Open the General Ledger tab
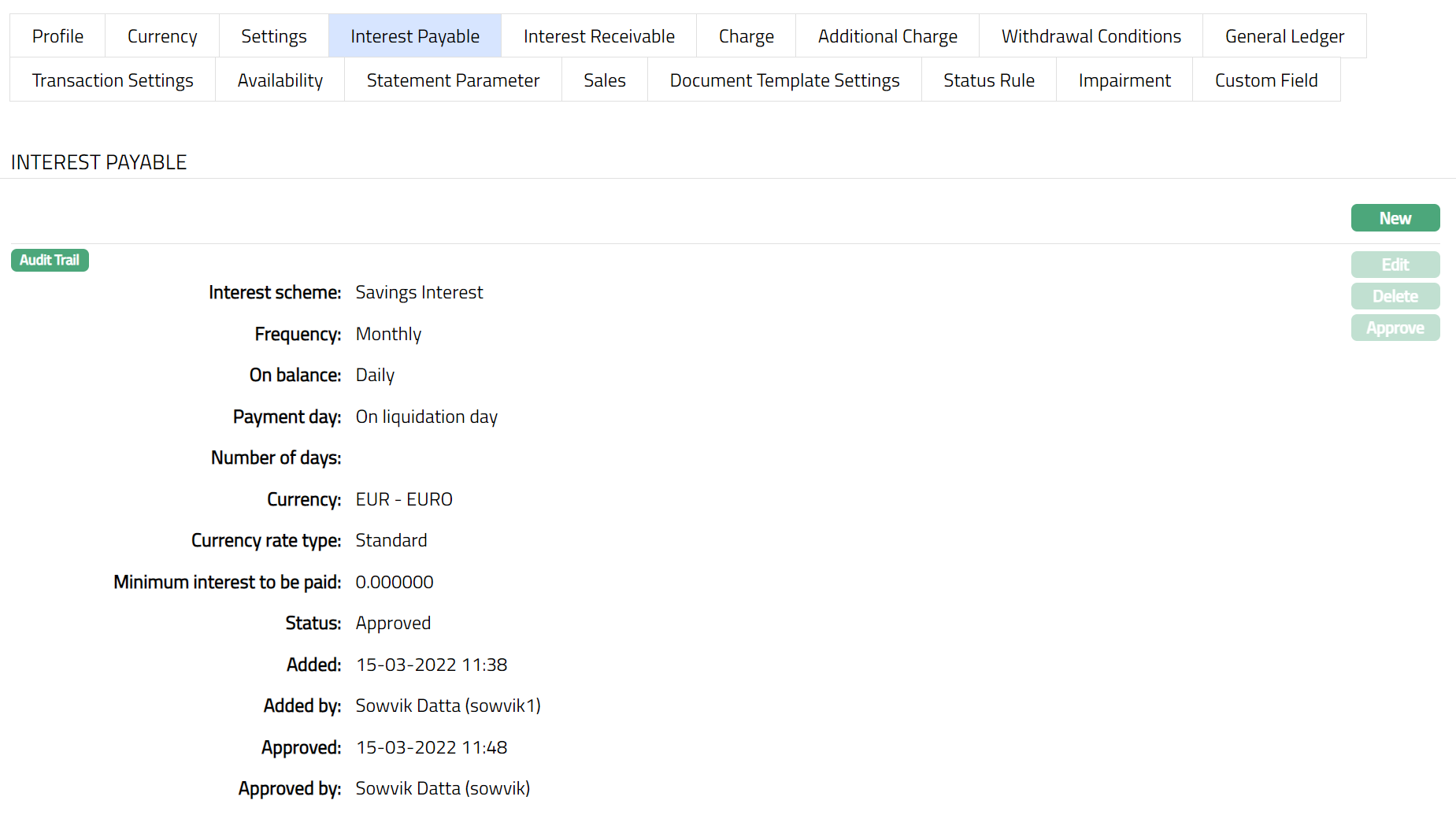Image resolution: width=1456 pixels, height=815 pixels. [x=1284, y=36]
